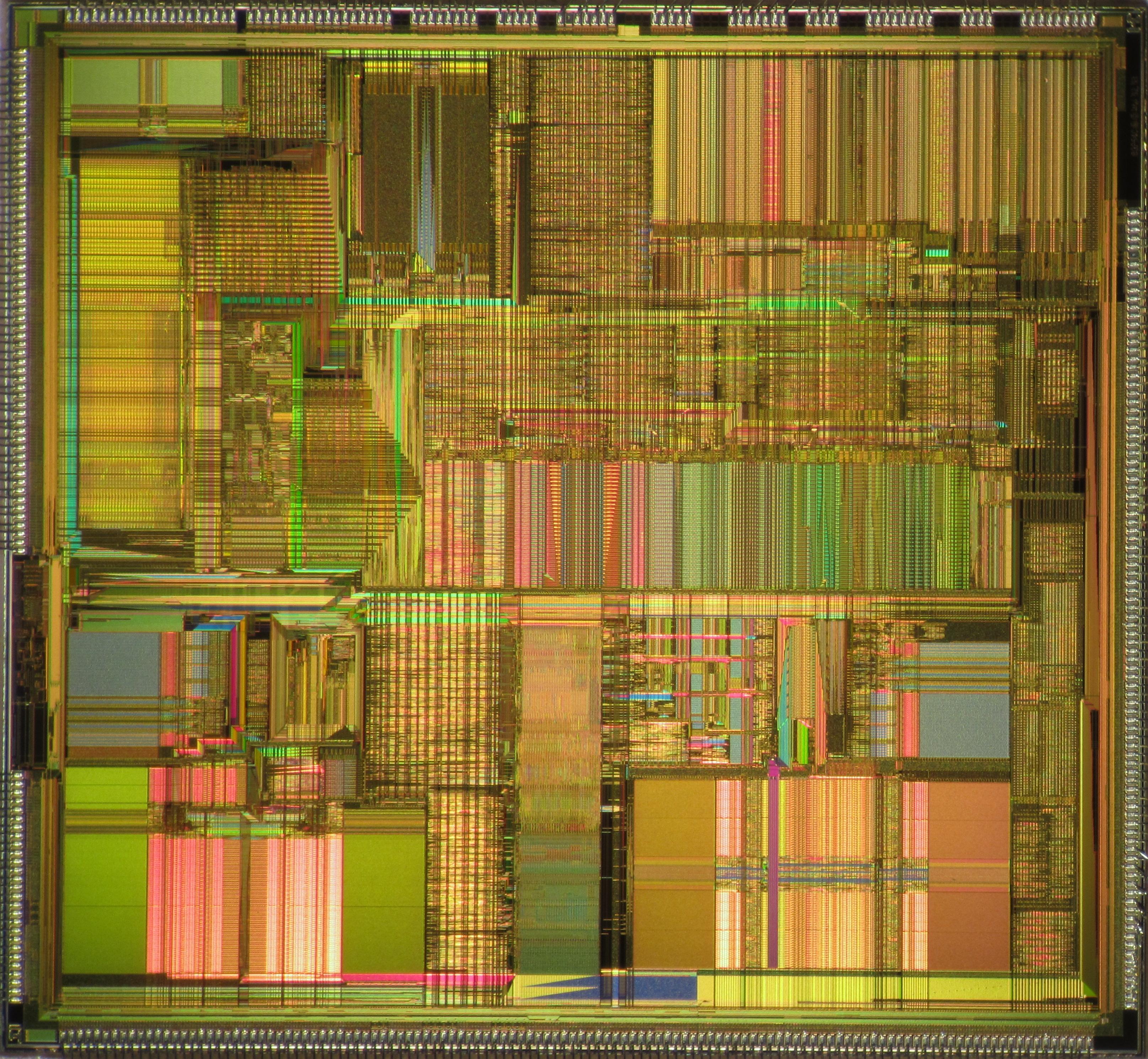Click the pink vertical stripe in top right array
The height and width of the screenshot is (1059, 1148).
773,140
